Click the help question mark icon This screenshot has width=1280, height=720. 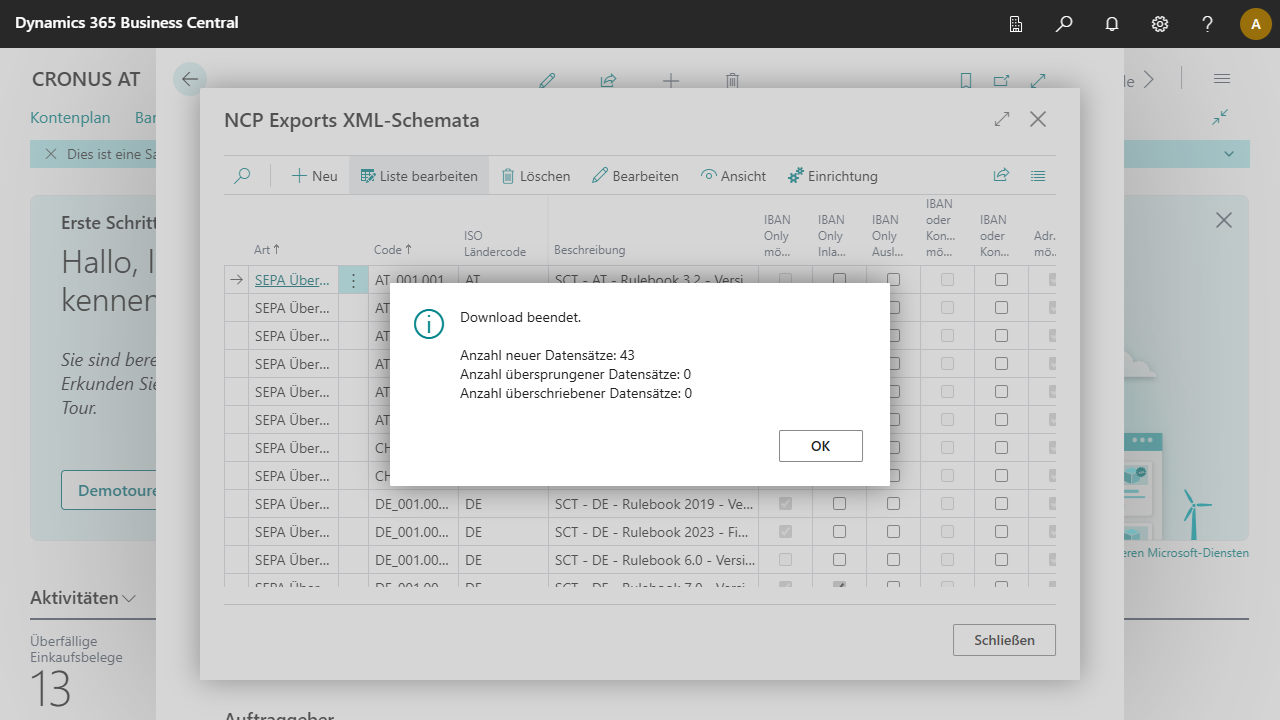(x=1208, y=24)
